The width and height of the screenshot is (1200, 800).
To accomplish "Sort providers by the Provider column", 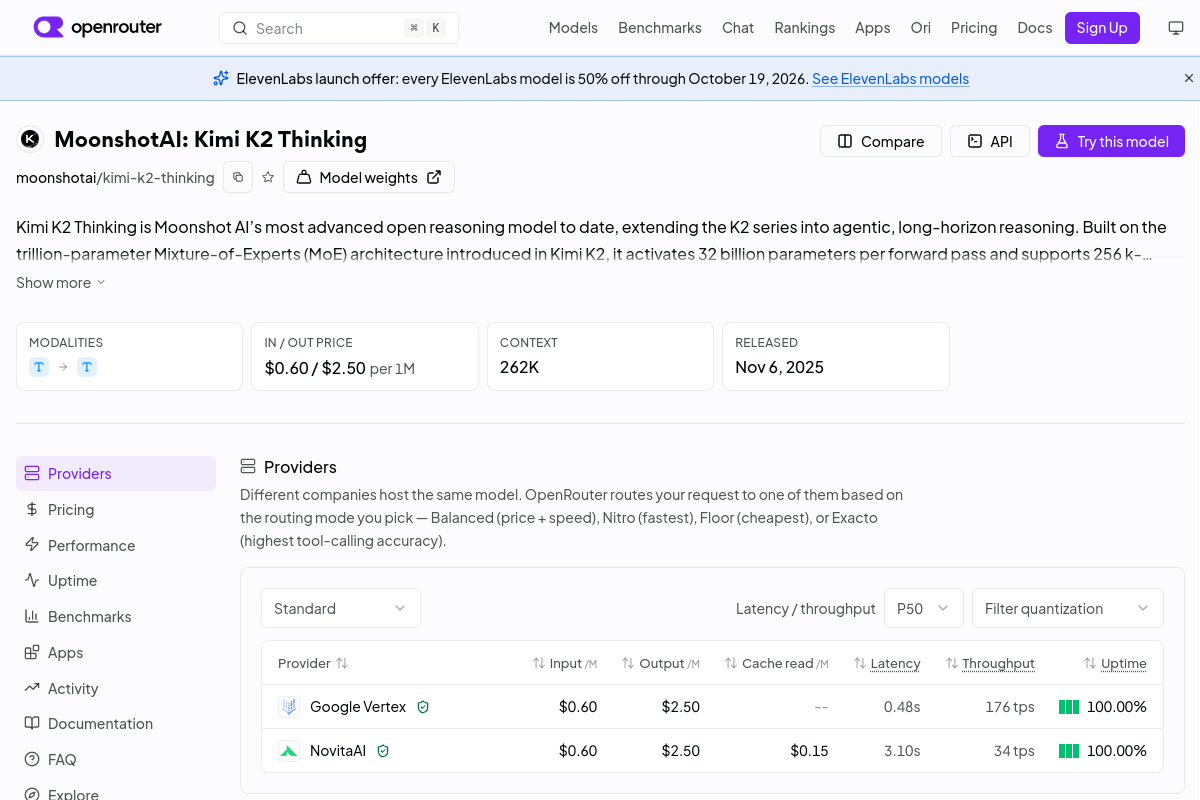I will [x=313, y=663].
